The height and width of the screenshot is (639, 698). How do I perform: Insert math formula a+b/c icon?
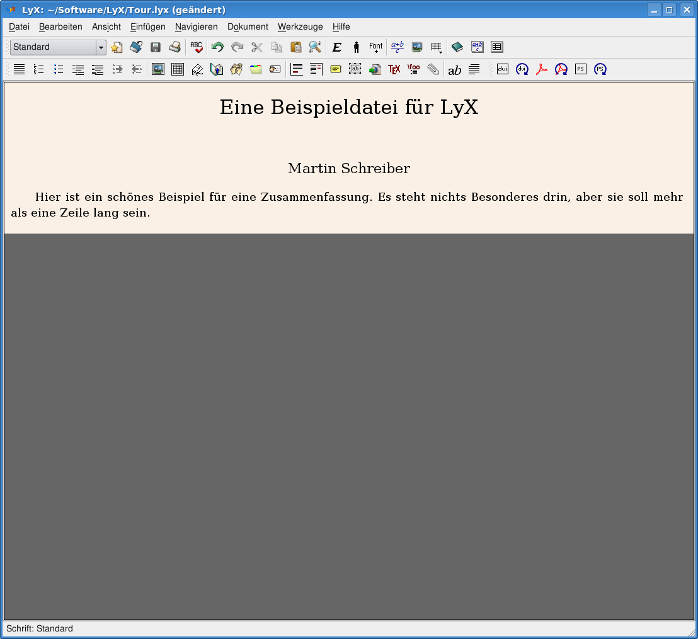coord(398,47)
